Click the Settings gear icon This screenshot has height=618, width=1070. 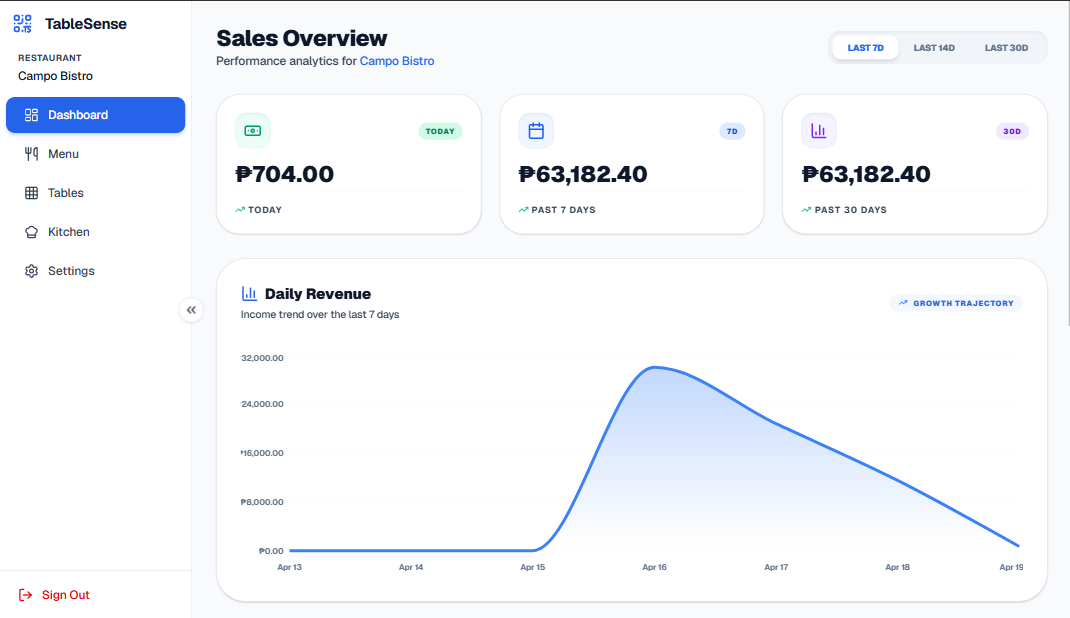pyautogui.click(x=31, y=271)
